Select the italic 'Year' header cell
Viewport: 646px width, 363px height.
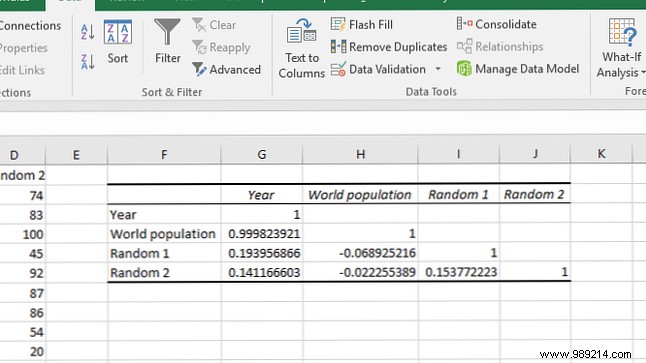(x=262, y=194)
